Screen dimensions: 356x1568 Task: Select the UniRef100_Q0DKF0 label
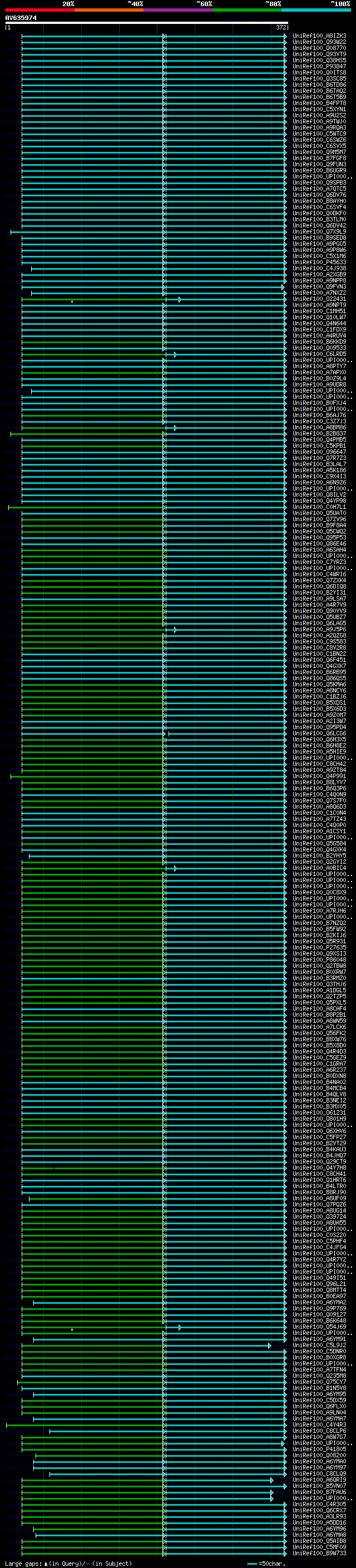click(x=319, y=213)
